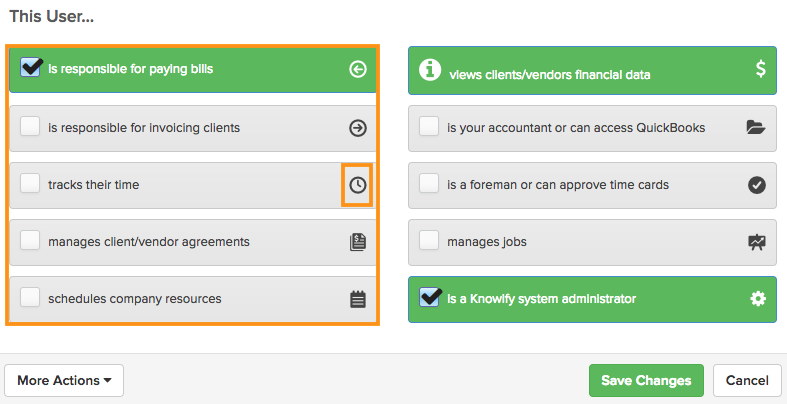Screen dimensions: 787x404
Task: Click the open folder icon beside QuickBooks
Action: click(756, 127)
